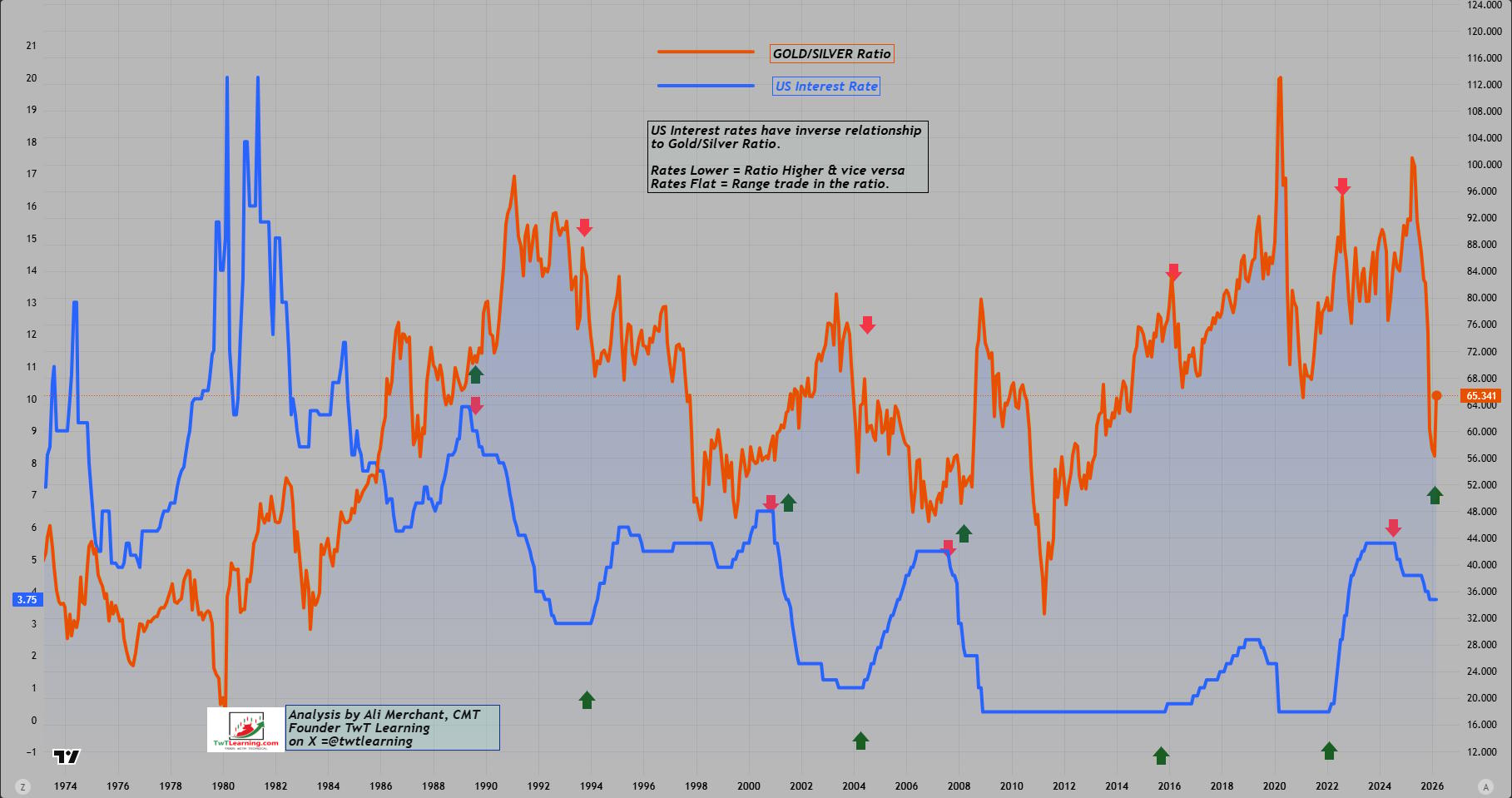Select green up arrow beside the 2026 ratio low
This screenshot has width=1512, height=798.
(x=1435, y=495)
